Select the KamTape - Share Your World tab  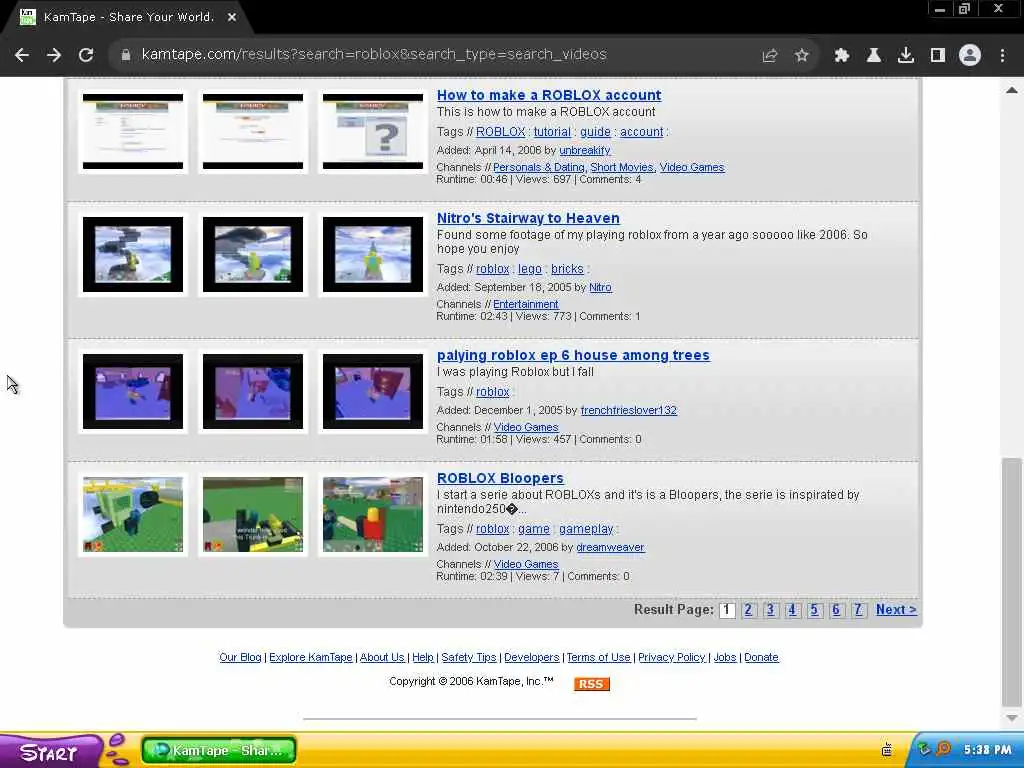coord(129,18)
